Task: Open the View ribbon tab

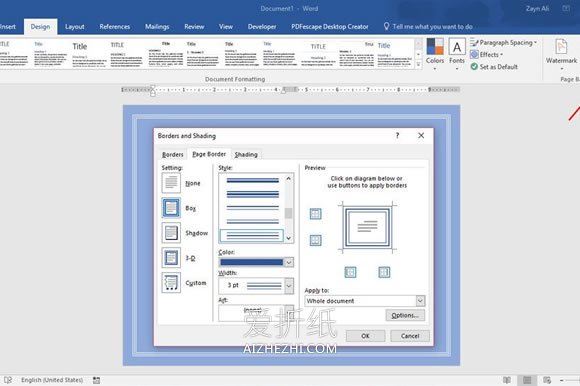Action: [226, 27]
